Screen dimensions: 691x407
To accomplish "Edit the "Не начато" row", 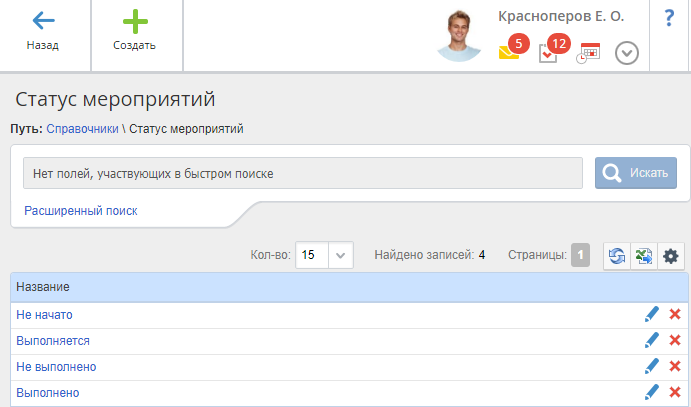I will (652, 315).
